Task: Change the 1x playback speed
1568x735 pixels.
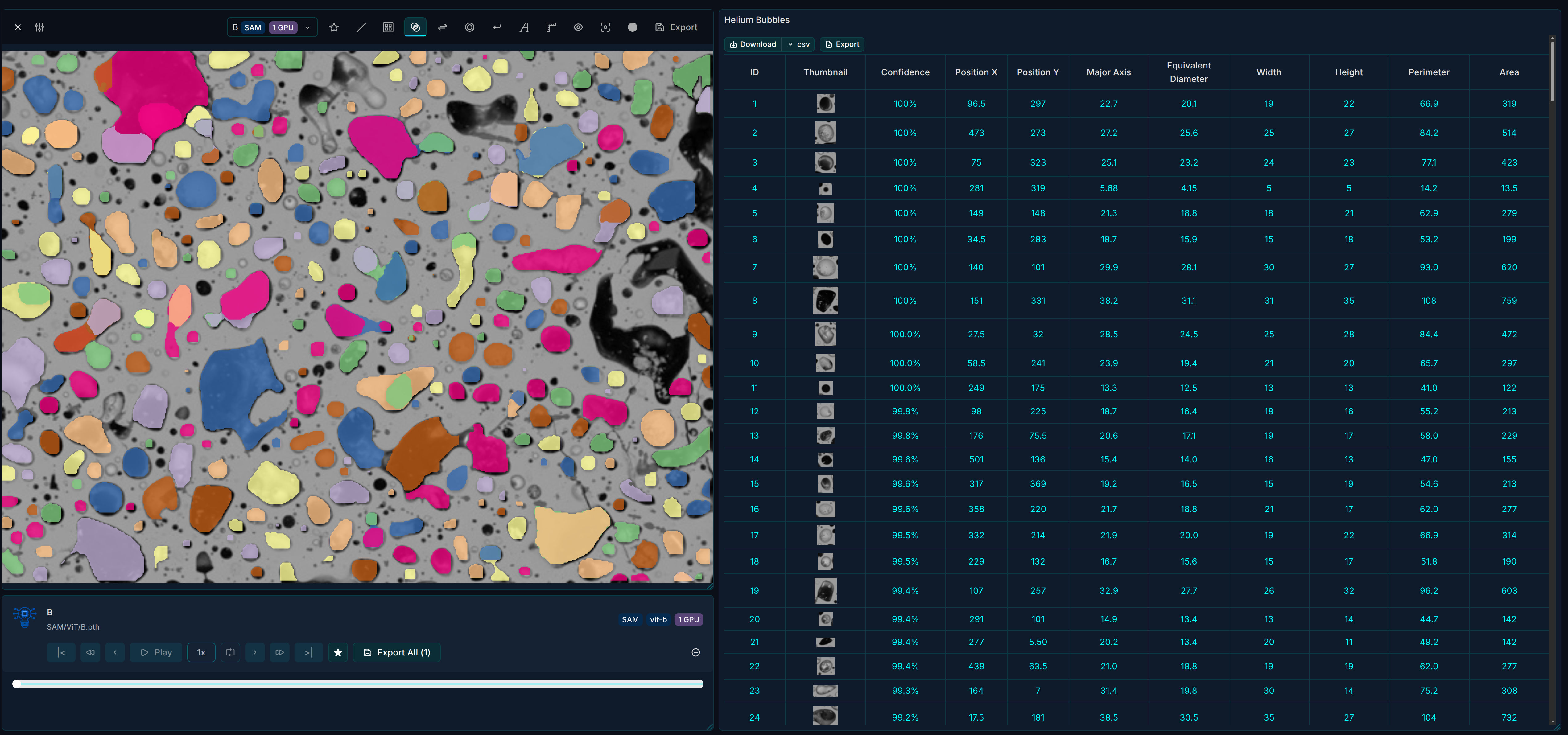Action: click(201, 652)
